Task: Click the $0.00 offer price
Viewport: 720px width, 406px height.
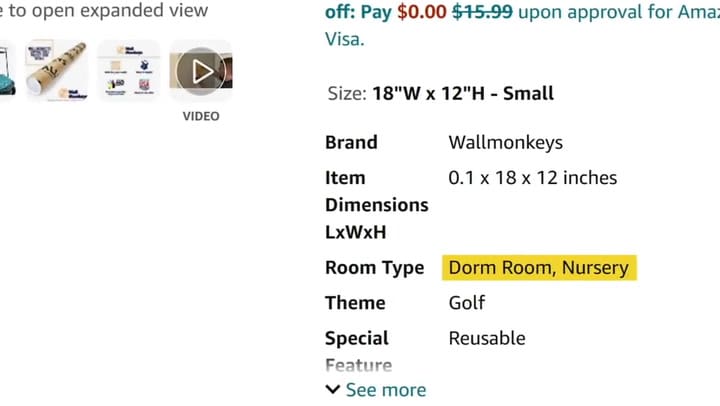Action: point(422,12)
